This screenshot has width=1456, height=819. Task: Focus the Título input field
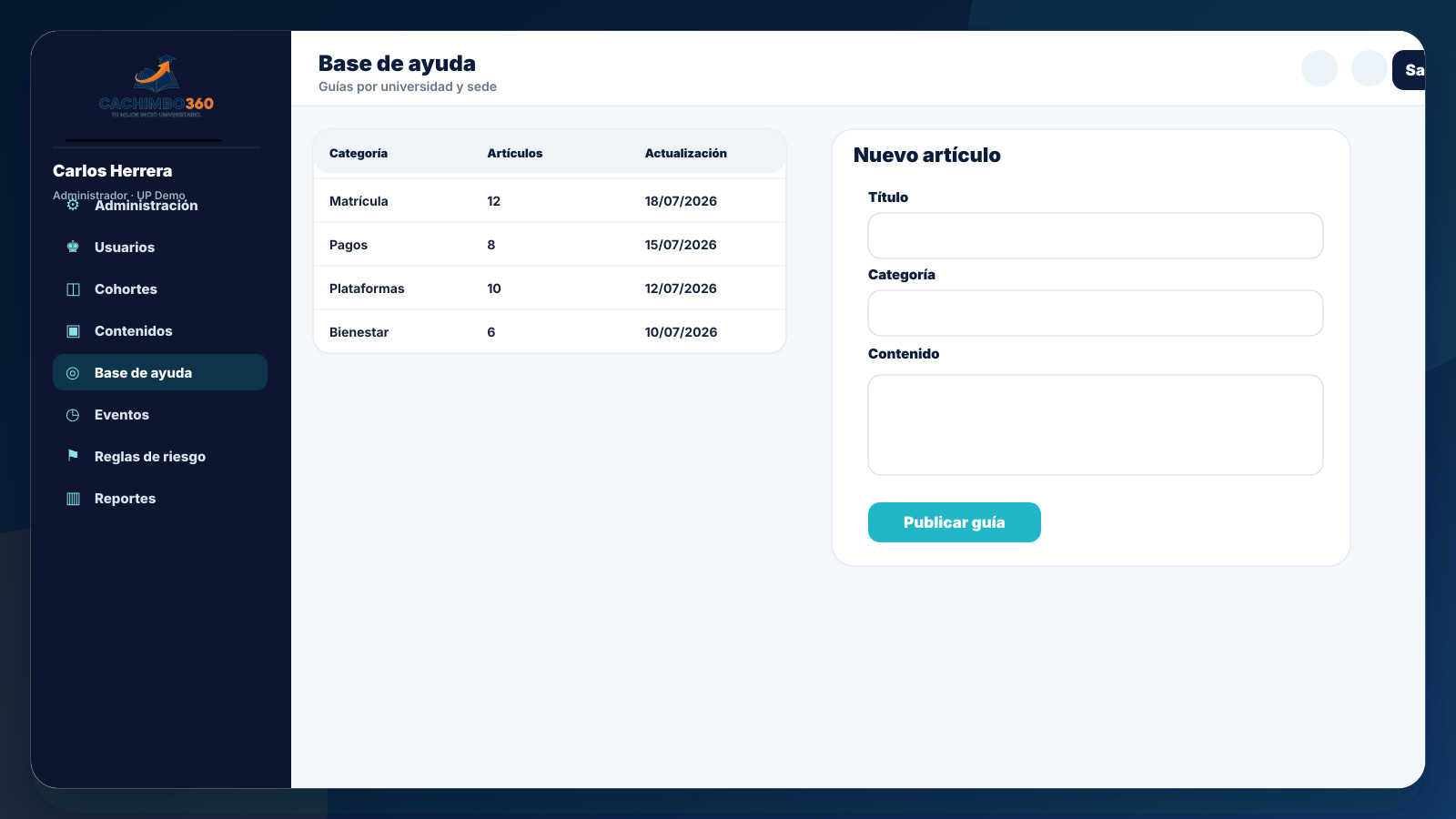(1096, 236)
